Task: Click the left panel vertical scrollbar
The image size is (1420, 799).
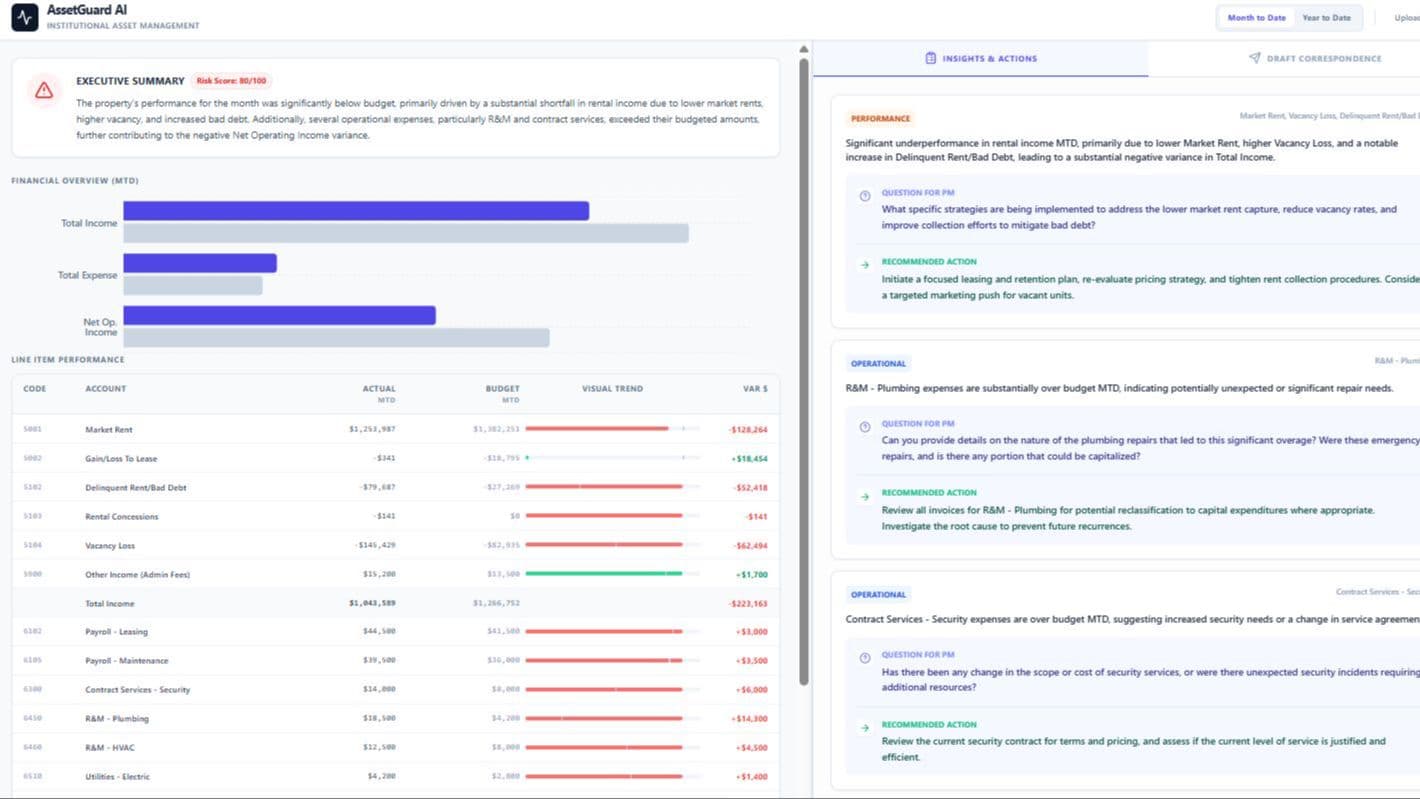Action: click(x=803, y=370)
